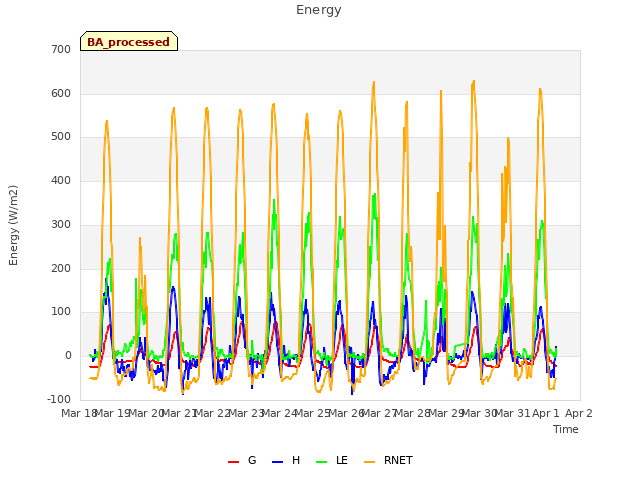The image size is (640, 480).
Task: Click the BA_processed annotation label
Action: (x=129, y=42)
